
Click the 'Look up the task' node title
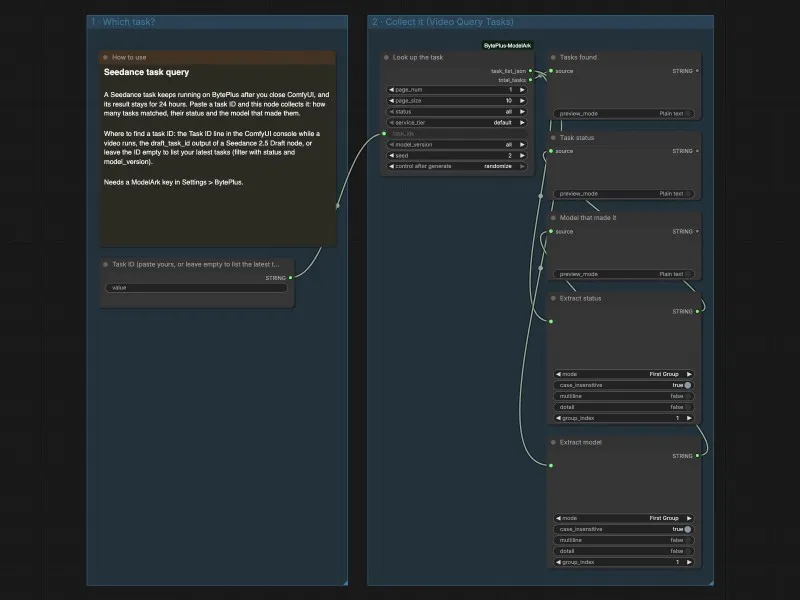click(418, 58)
